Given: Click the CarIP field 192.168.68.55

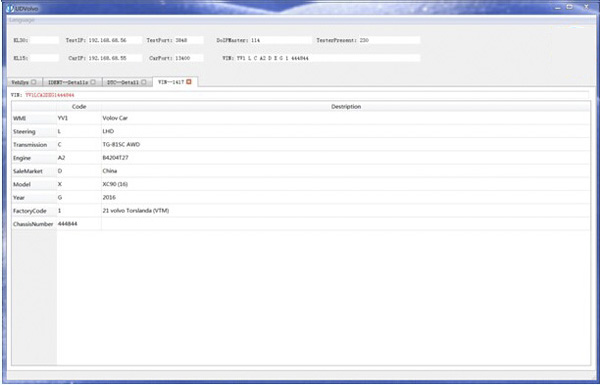Looking at the screenshot, I should 114,58.
